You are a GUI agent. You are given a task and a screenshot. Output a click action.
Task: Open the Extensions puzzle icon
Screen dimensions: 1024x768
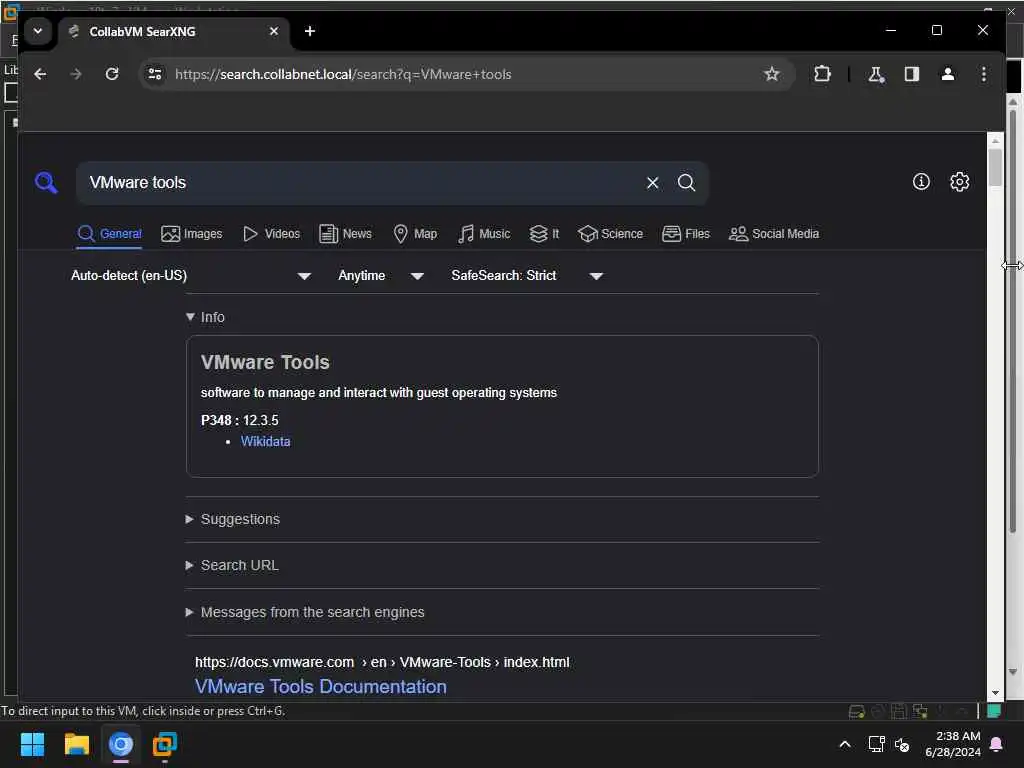tap(822, 74)
